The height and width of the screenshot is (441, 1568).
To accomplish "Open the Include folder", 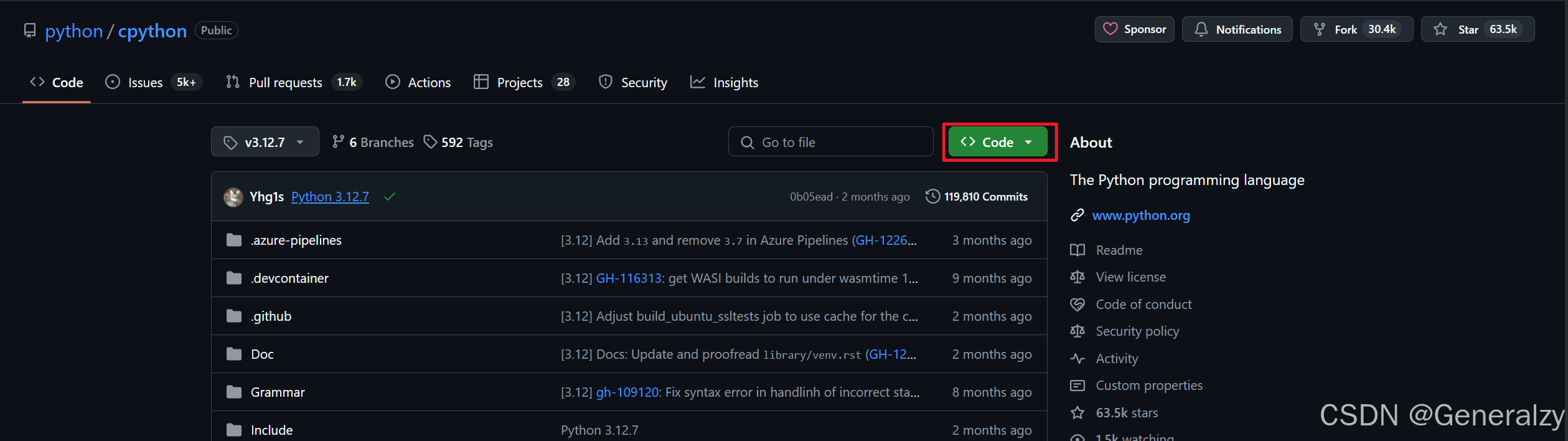I will [x=271, y=430].
